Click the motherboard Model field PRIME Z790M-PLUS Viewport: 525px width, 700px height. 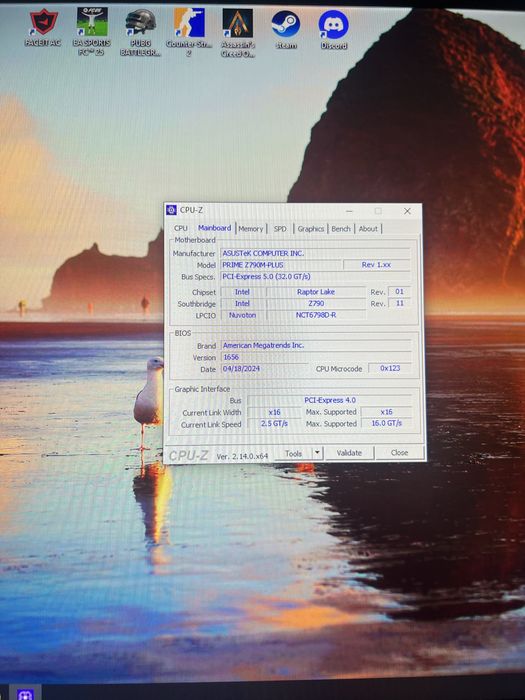click(x=281, y=265)
